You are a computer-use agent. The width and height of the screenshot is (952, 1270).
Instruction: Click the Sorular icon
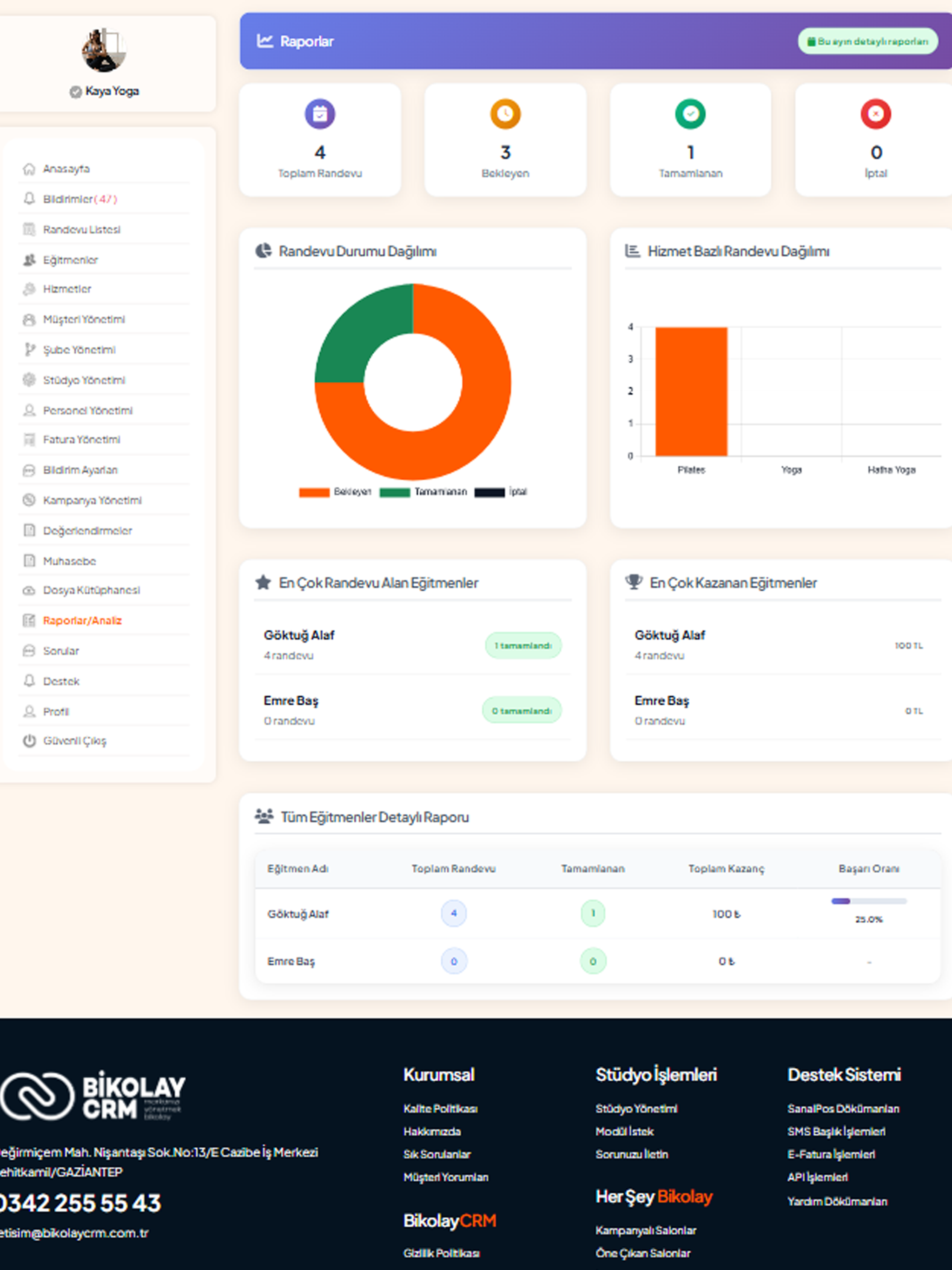(x=29, y=650)
